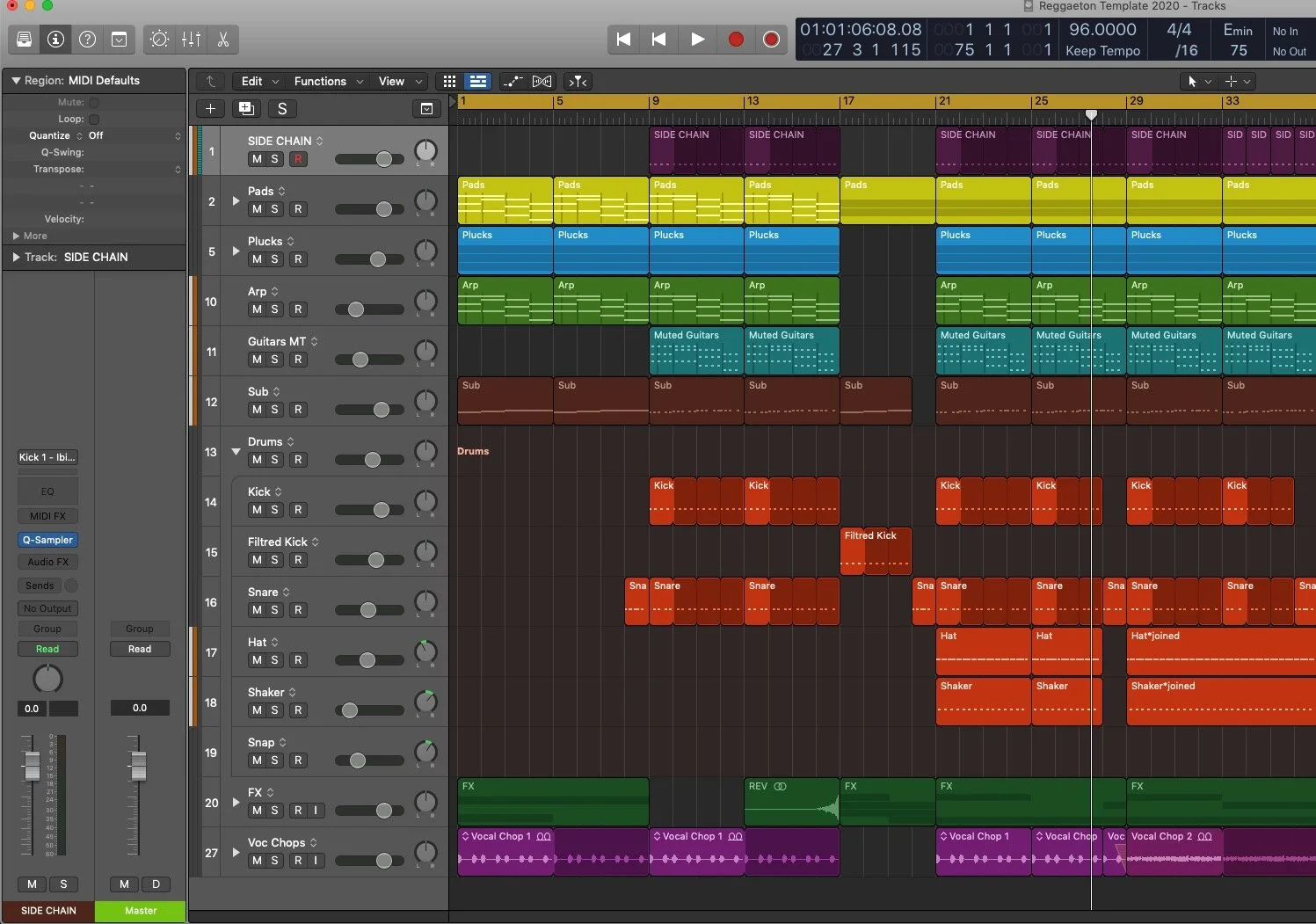Open the Mixer faders icon

(x=191, y=40)
